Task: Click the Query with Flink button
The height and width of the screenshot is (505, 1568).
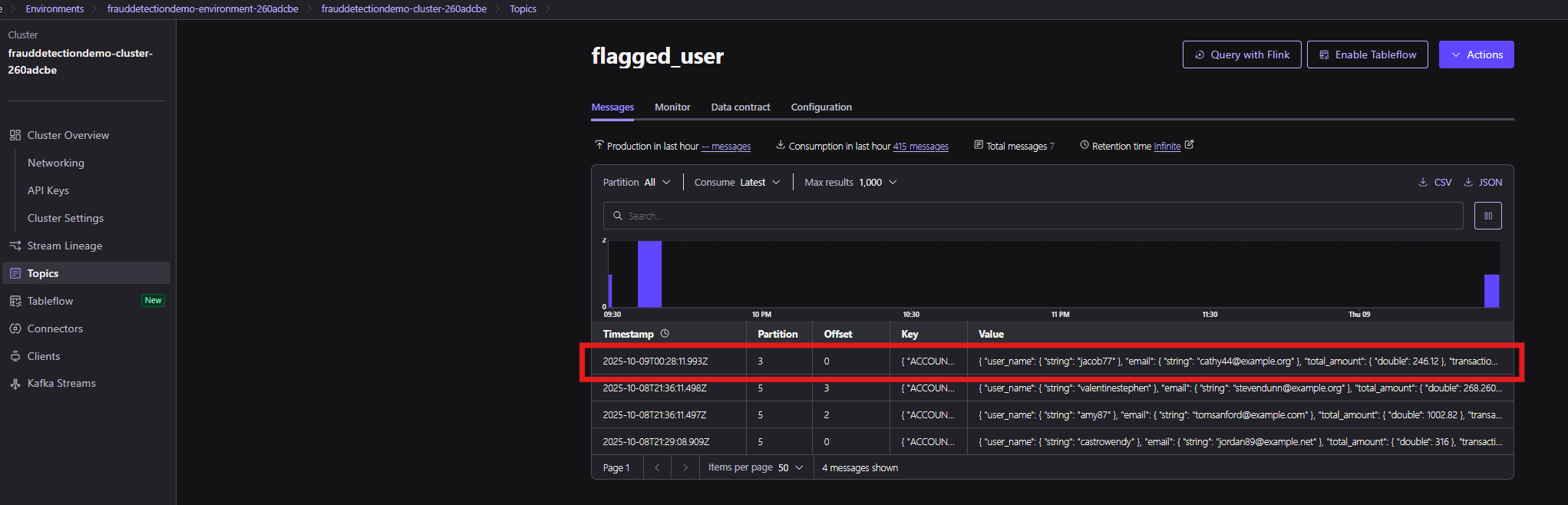Action: click(1241, 54)
